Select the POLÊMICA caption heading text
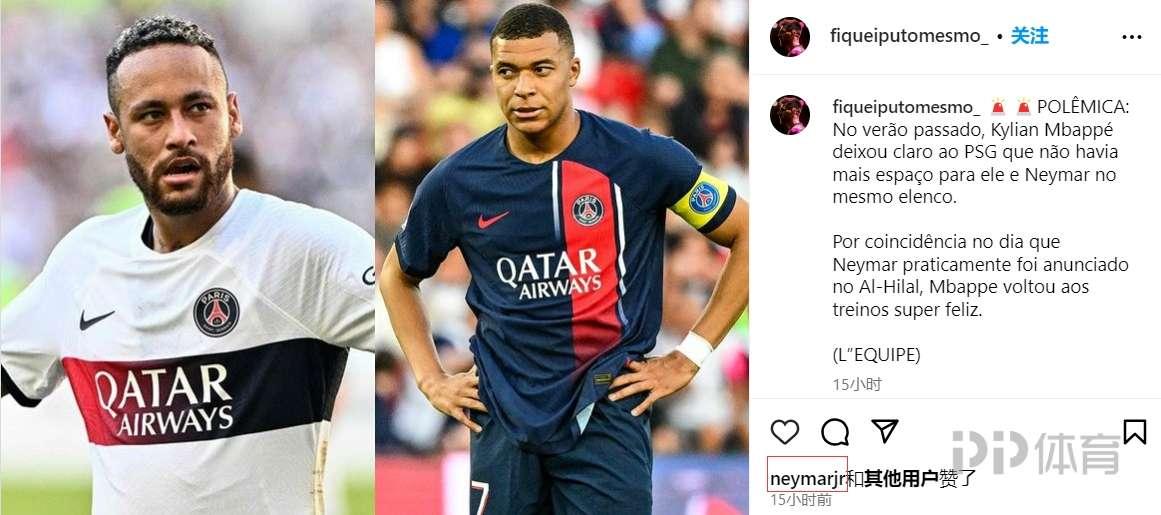 point(1083,107)
